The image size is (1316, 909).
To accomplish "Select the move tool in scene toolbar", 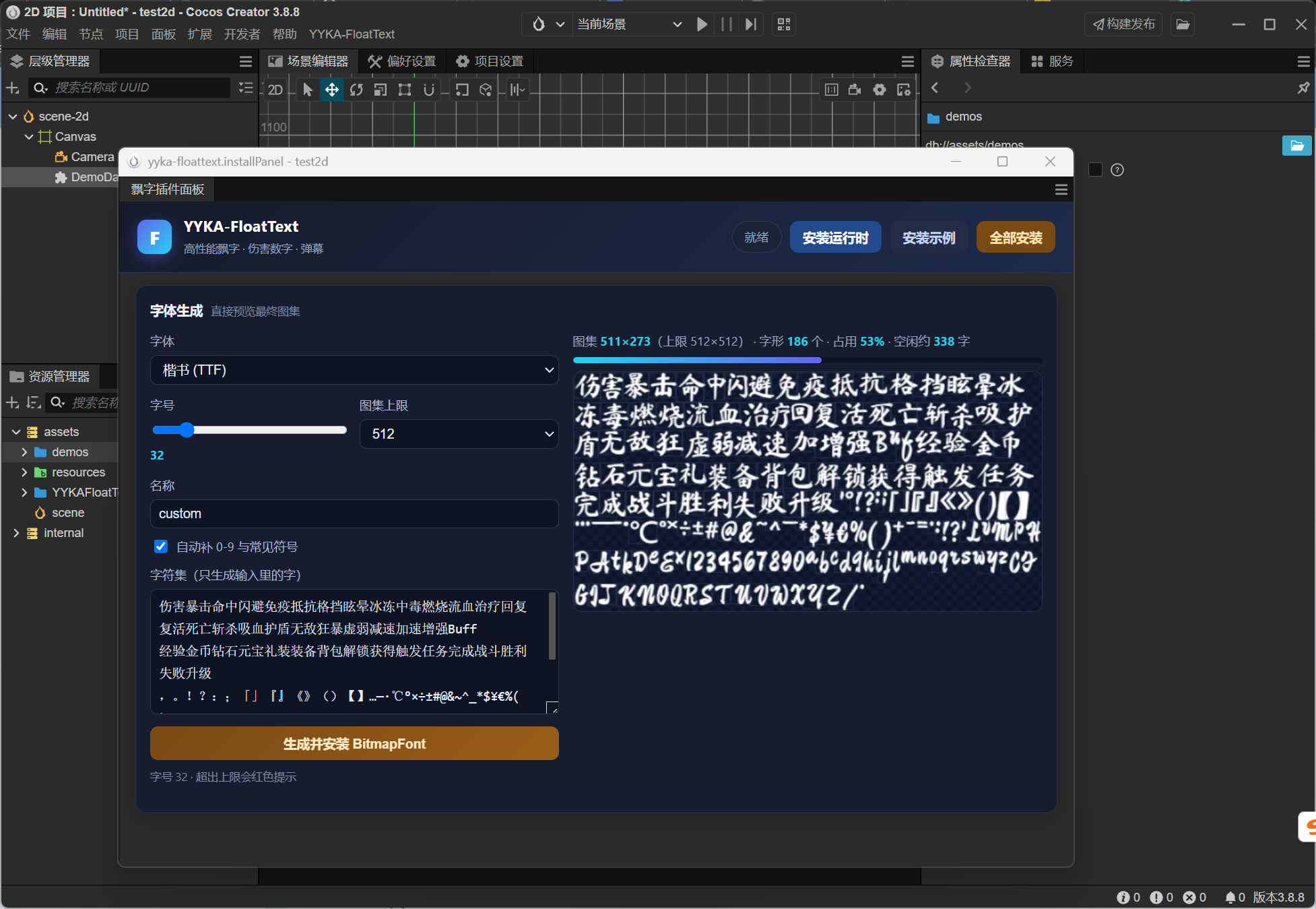I will tap(332, 90).
